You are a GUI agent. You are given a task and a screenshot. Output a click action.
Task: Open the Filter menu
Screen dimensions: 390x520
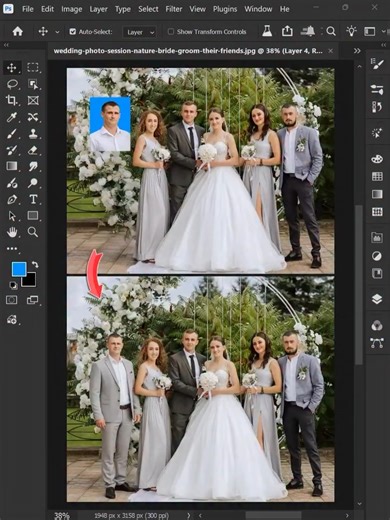(x=174, y=9)
